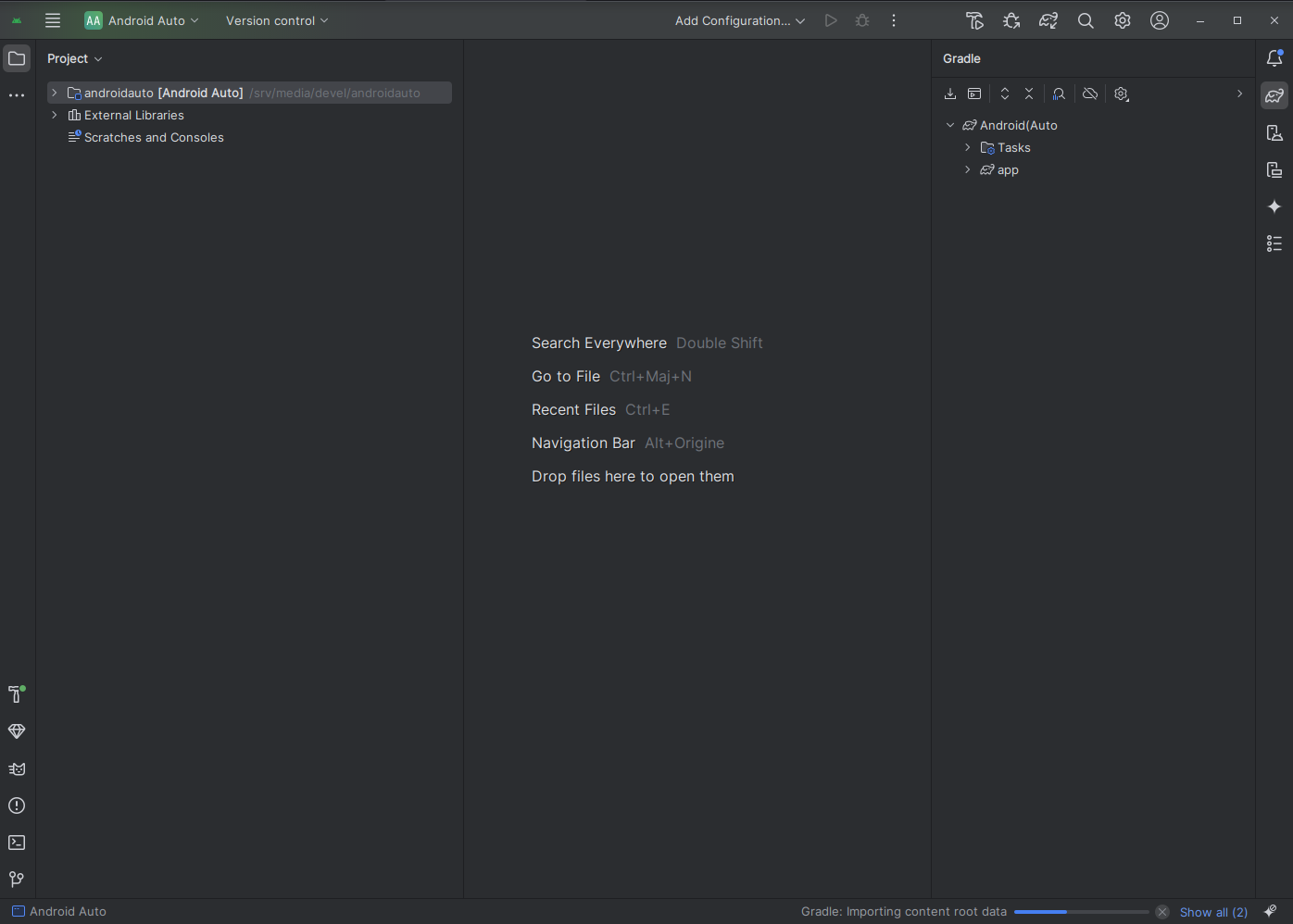Click the Gradle import progress bar
Screen dimensions: 1293x924
click(1081, 912)
